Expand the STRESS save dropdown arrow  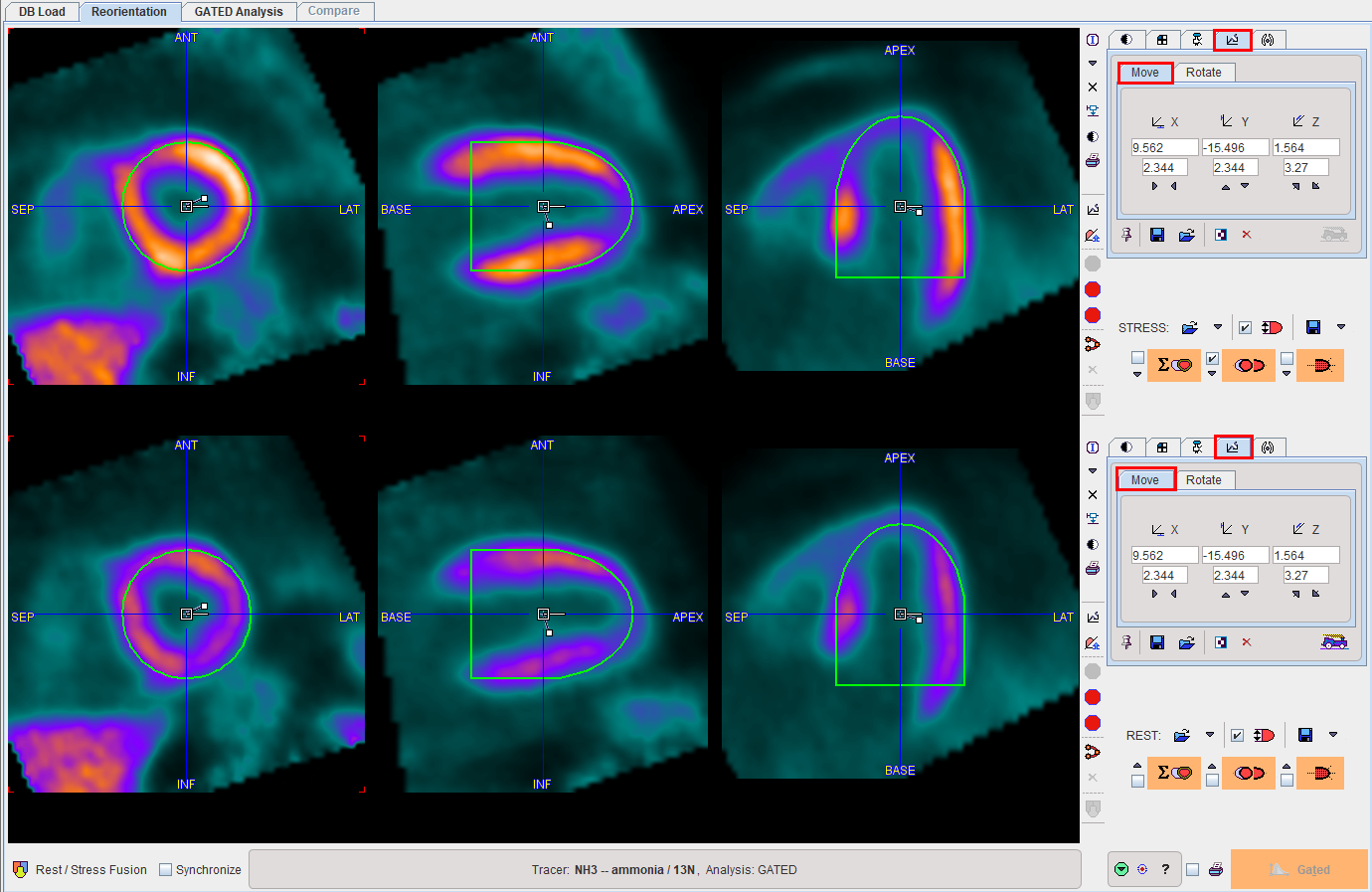click(x=1341, y=326)
